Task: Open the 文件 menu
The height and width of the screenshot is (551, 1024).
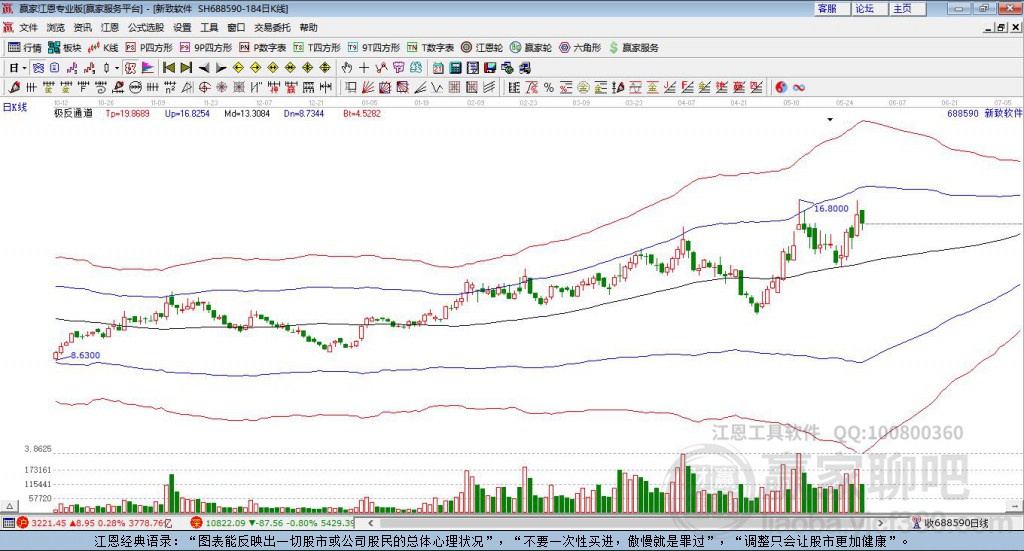Action: pyautogui.click(x=28, y=27)
